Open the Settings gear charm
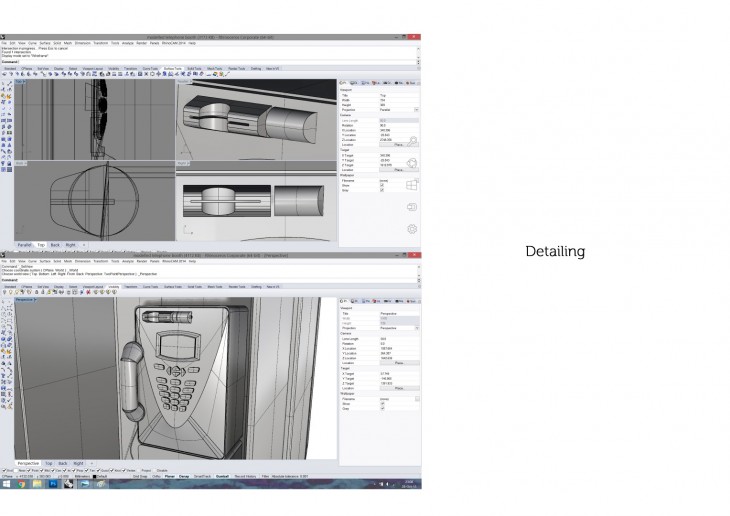The width and height of the screenshot is (730, 516). point(411,229)
